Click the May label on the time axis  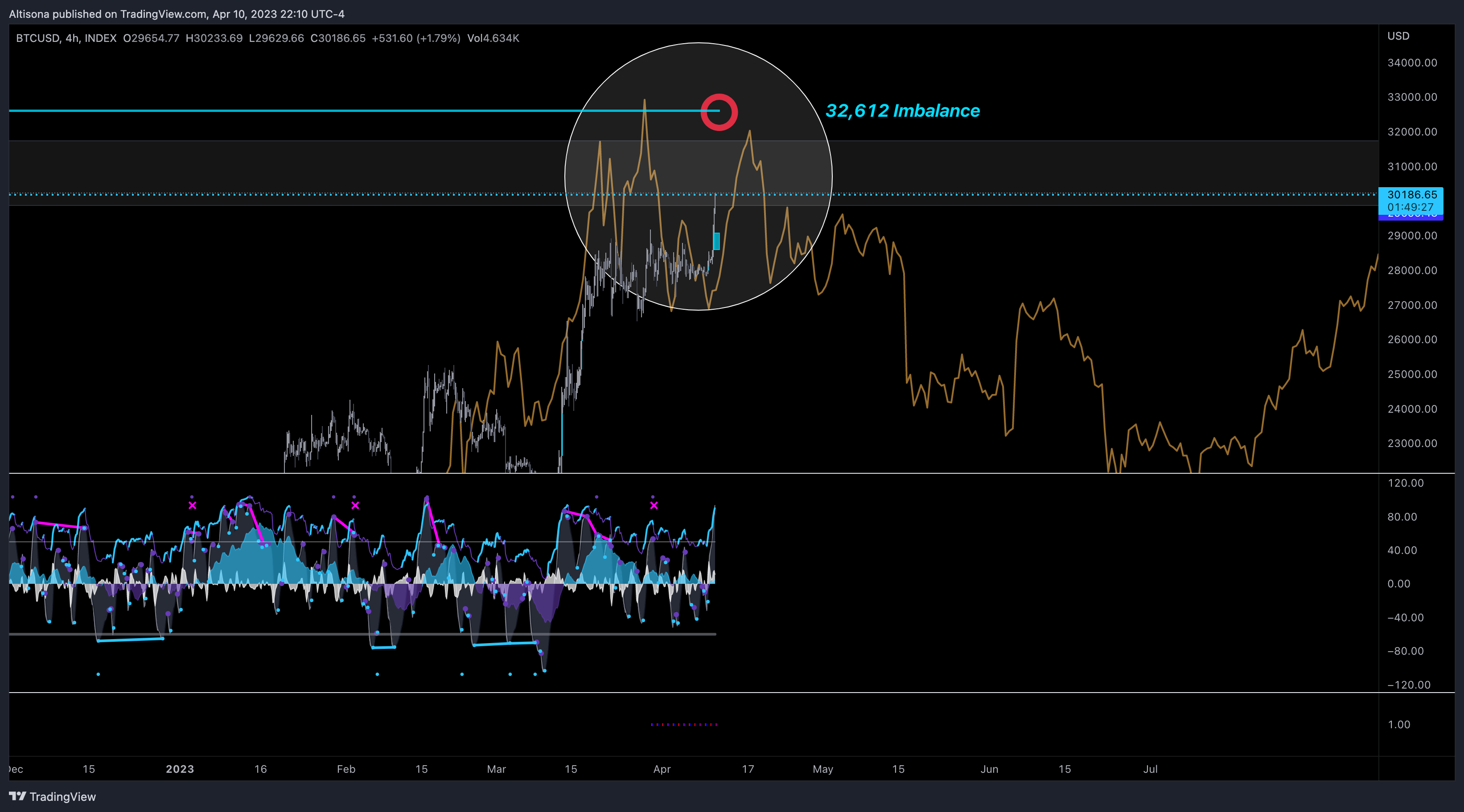tap(823, 769)
